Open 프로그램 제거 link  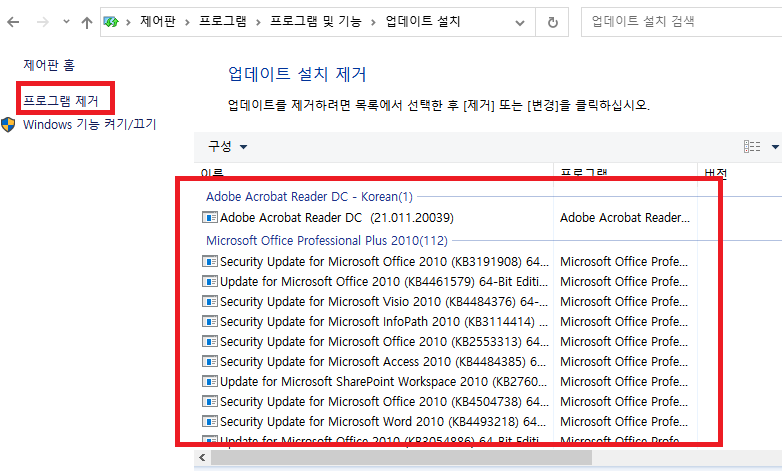point(61,101)
